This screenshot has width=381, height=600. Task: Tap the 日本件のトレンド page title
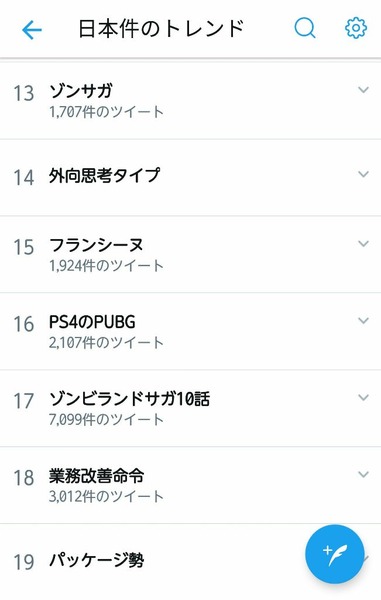(x=161, y=29)
